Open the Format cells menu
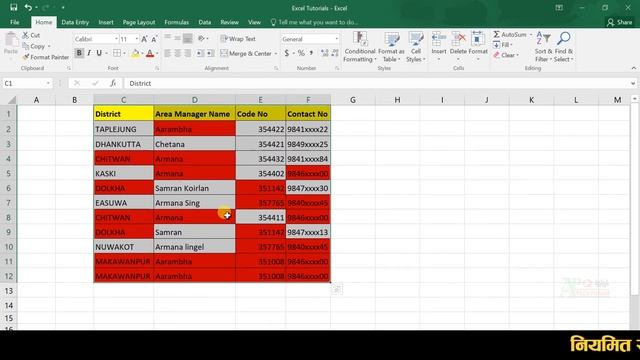 [478, 47]
